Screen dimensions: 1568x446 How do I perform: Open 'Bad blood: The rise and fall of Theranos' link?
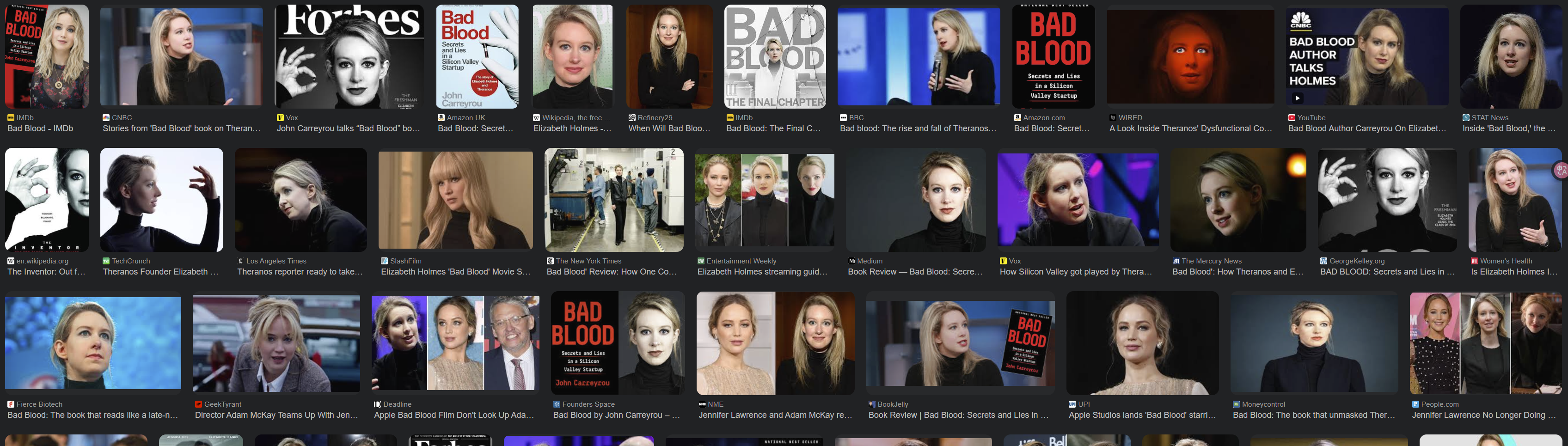(918, 128)
